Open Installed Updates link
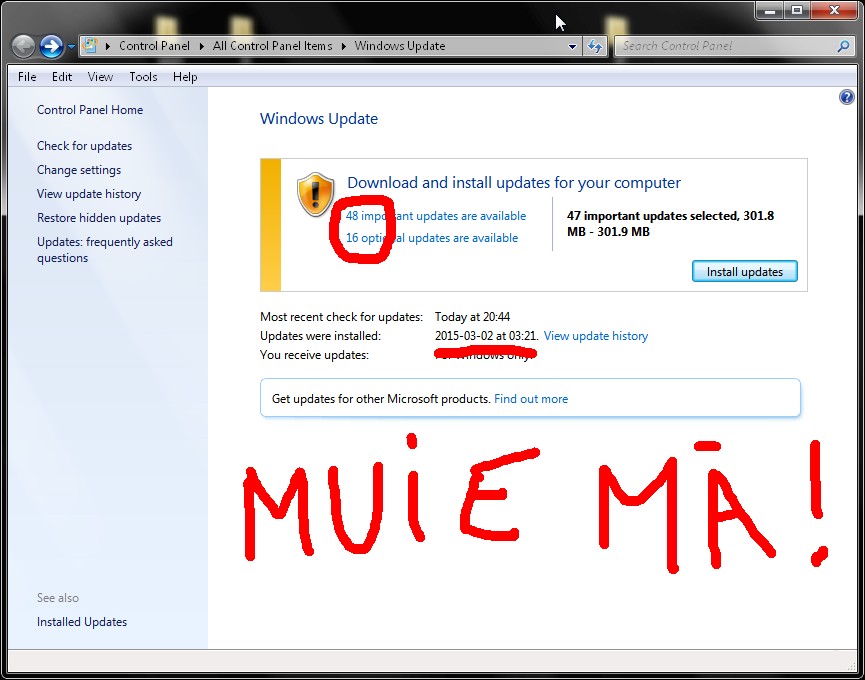The image size is (865, 680). 82,622
